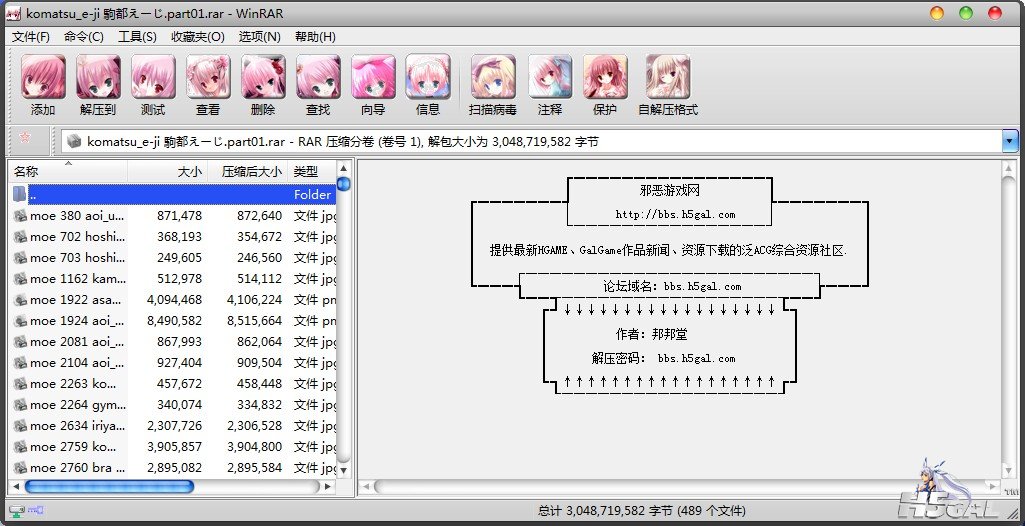Open the 选项(N) menu
Image resolution: width=1025 pixels, height=526 pixels.
(x=260, y=37)
